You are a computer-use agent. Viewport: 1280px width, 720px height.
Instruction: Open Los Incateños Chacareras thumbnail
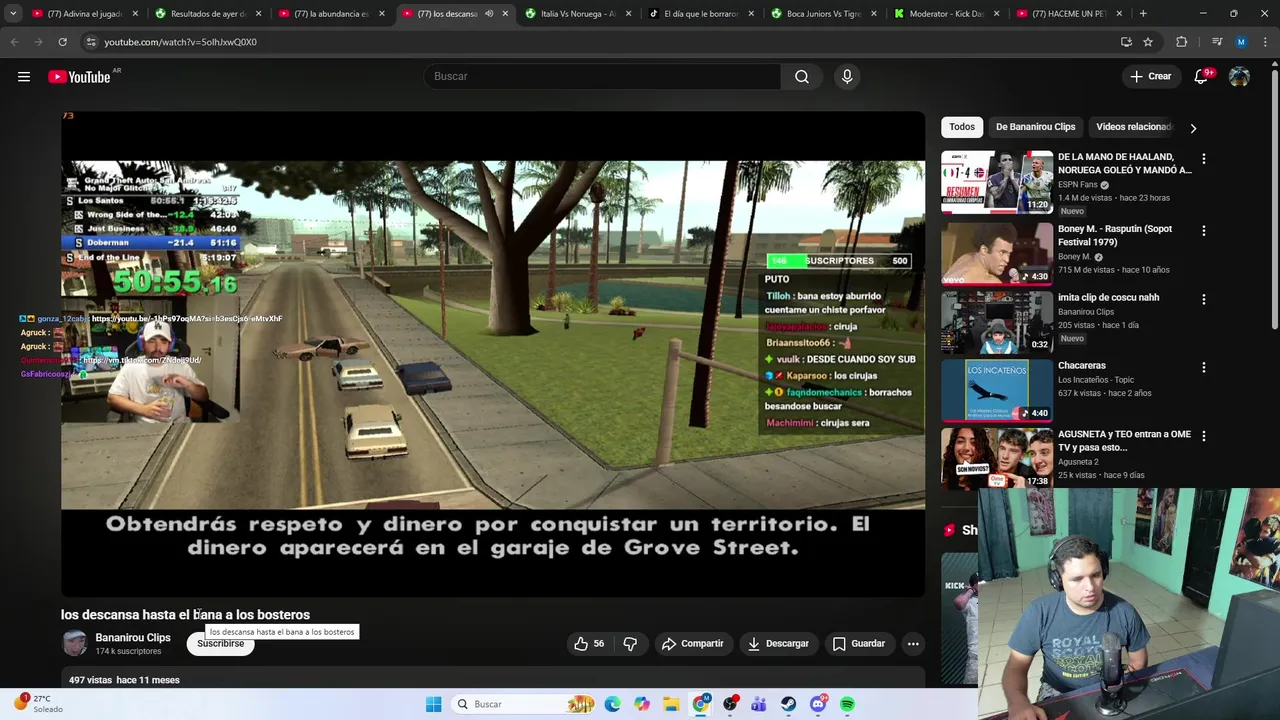(997, 390)
